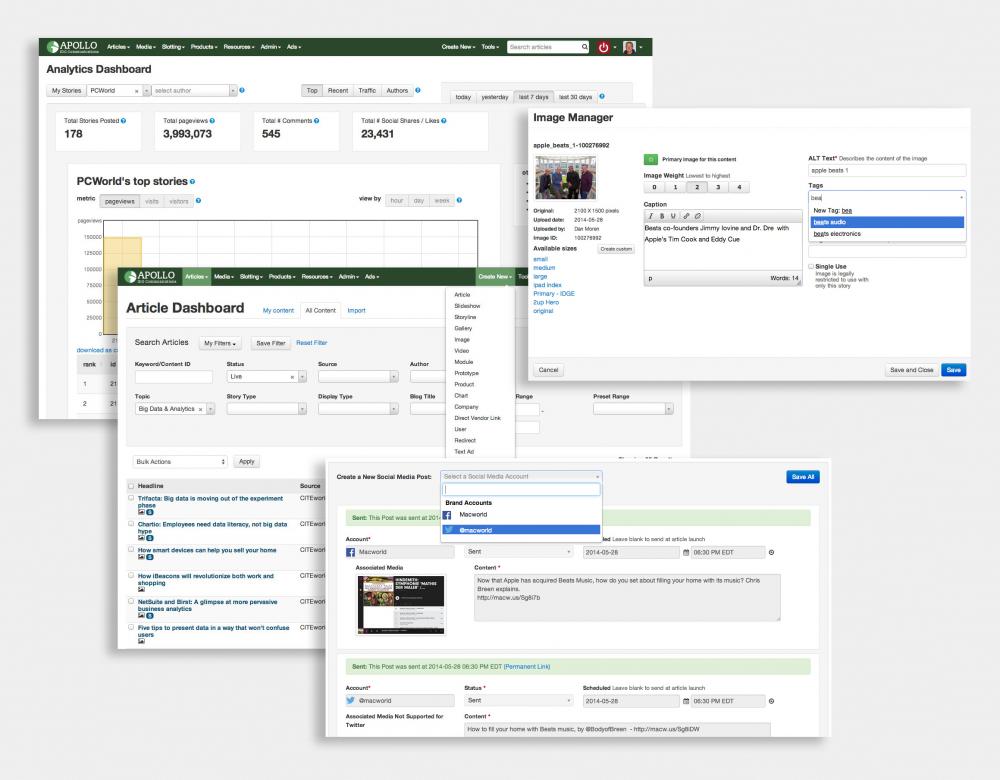Click help icon next to Social Shares / Likes
Screen dimensions: 1000x780
pos(444,121)
